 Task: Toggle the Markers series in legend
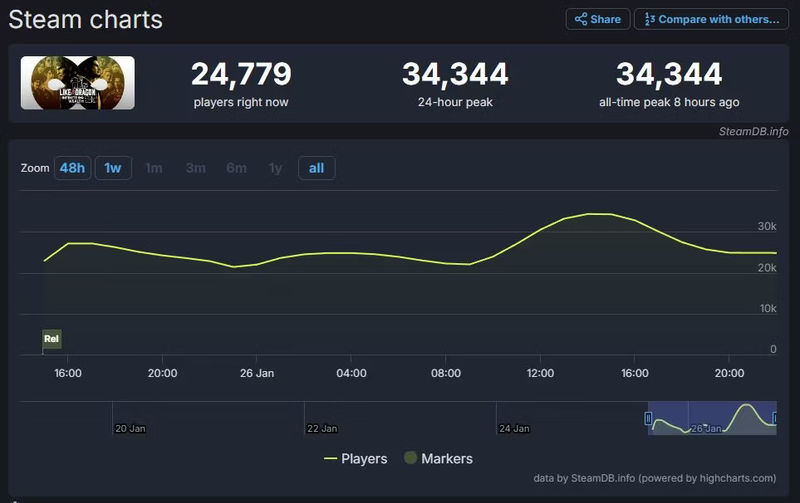click(439, 459)
